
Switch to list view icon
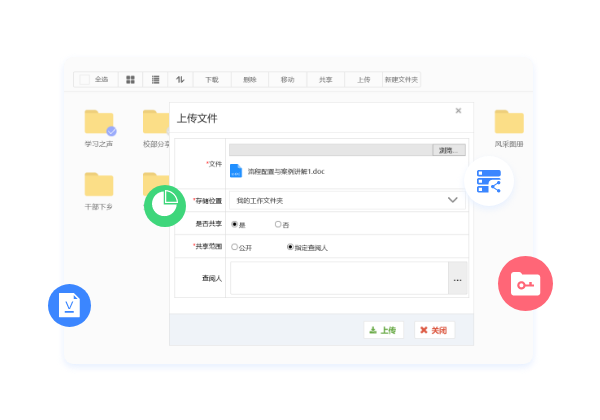[155, 79]
